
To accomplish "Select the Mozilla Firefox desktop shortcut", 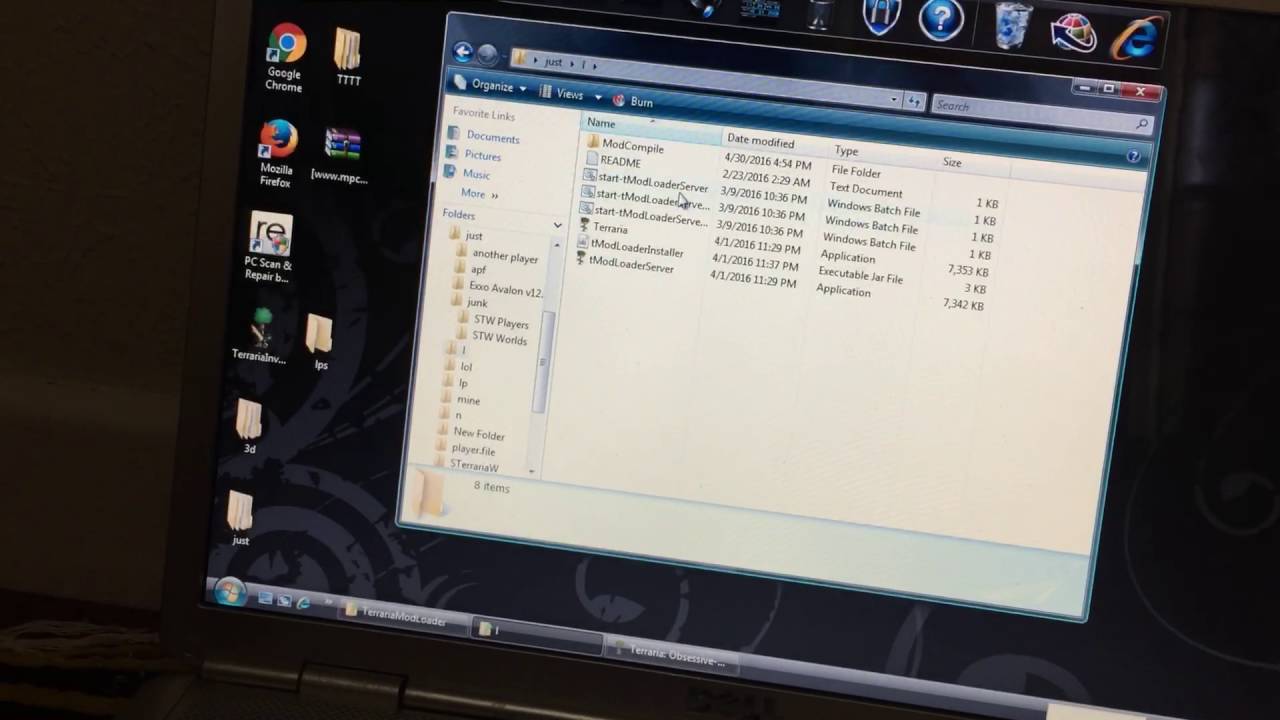I will pos(277,153).
